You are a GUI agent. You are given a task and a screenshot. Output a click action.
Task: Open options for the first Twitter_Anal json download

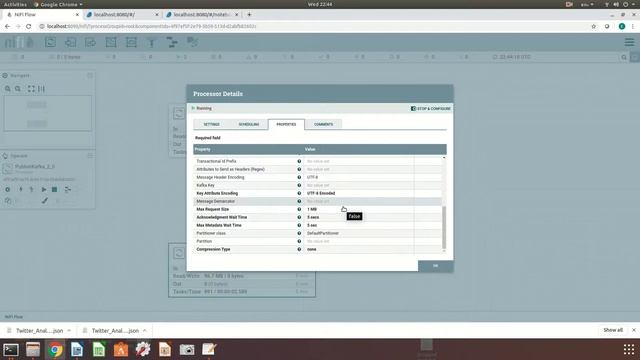click(x=69, y=331)
